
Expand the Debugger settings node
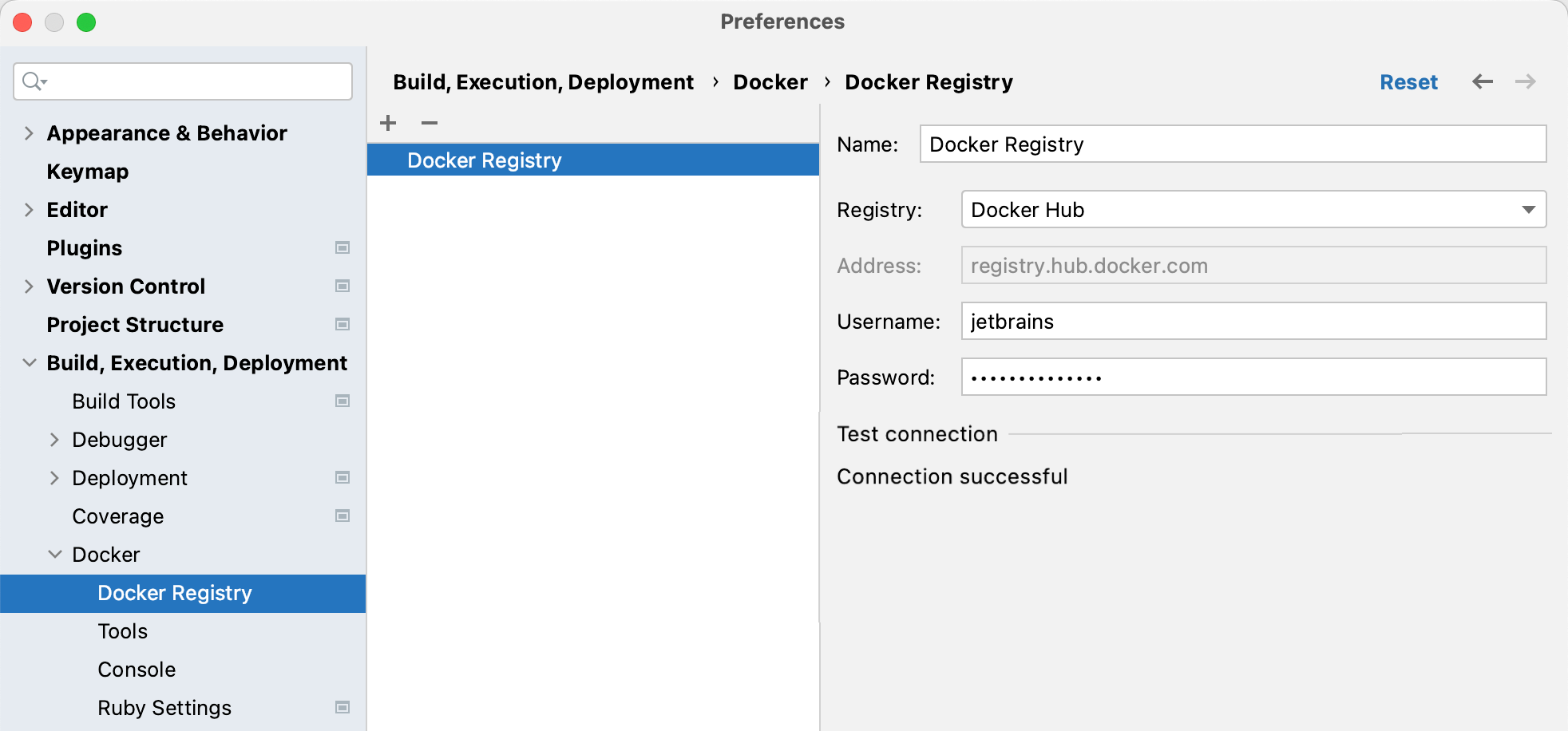click(x=54, y=439)
